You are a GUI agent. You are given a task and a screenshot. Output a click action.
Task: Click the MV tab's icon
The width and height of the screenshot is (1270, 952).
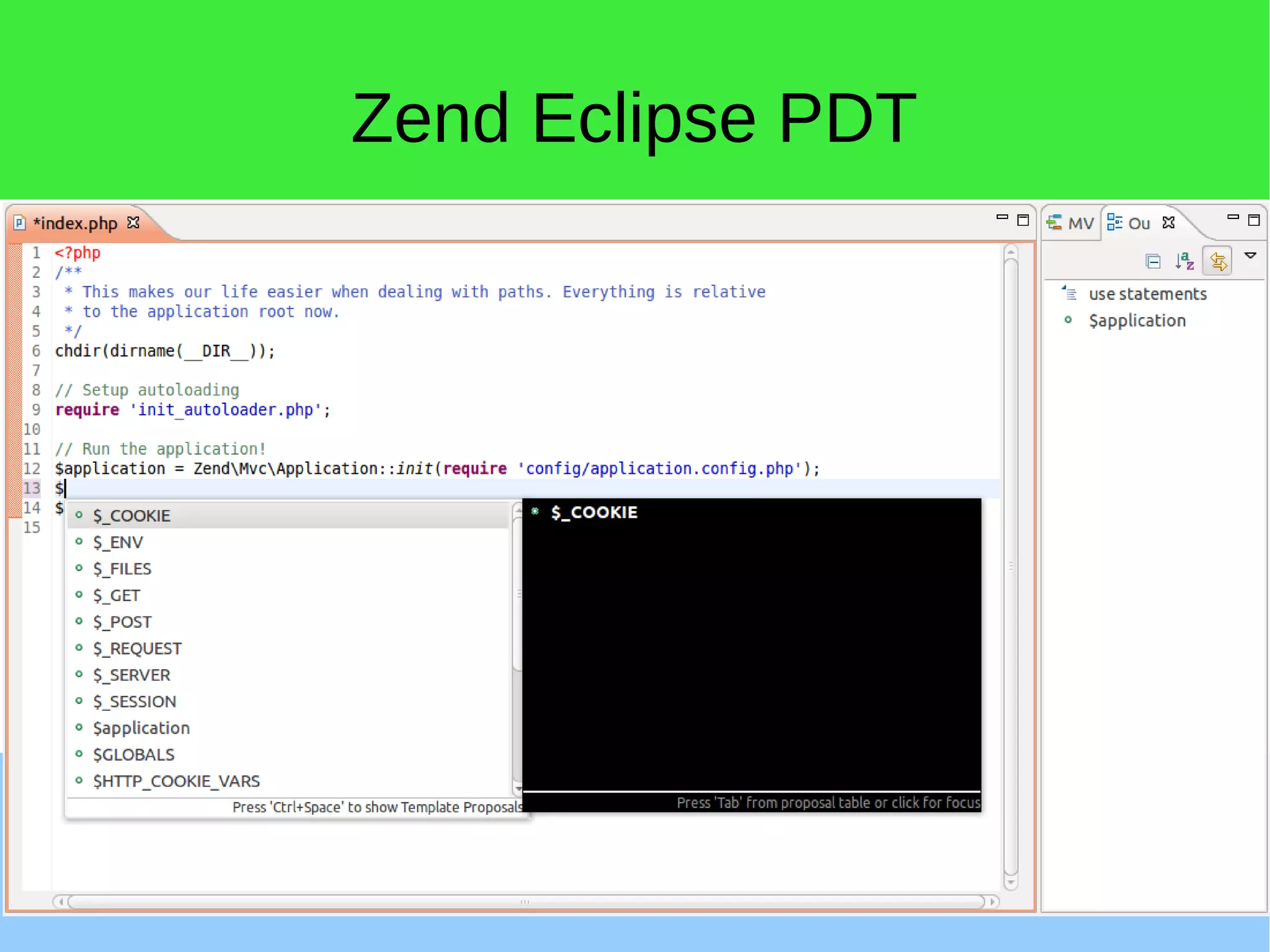tap(1054, 223)
